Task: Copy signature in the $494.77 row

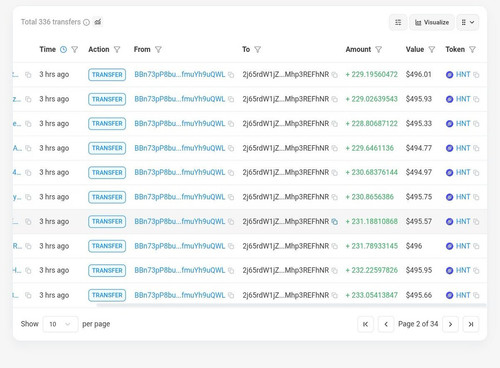Action: pyautogui.click(x=28, y=148)
